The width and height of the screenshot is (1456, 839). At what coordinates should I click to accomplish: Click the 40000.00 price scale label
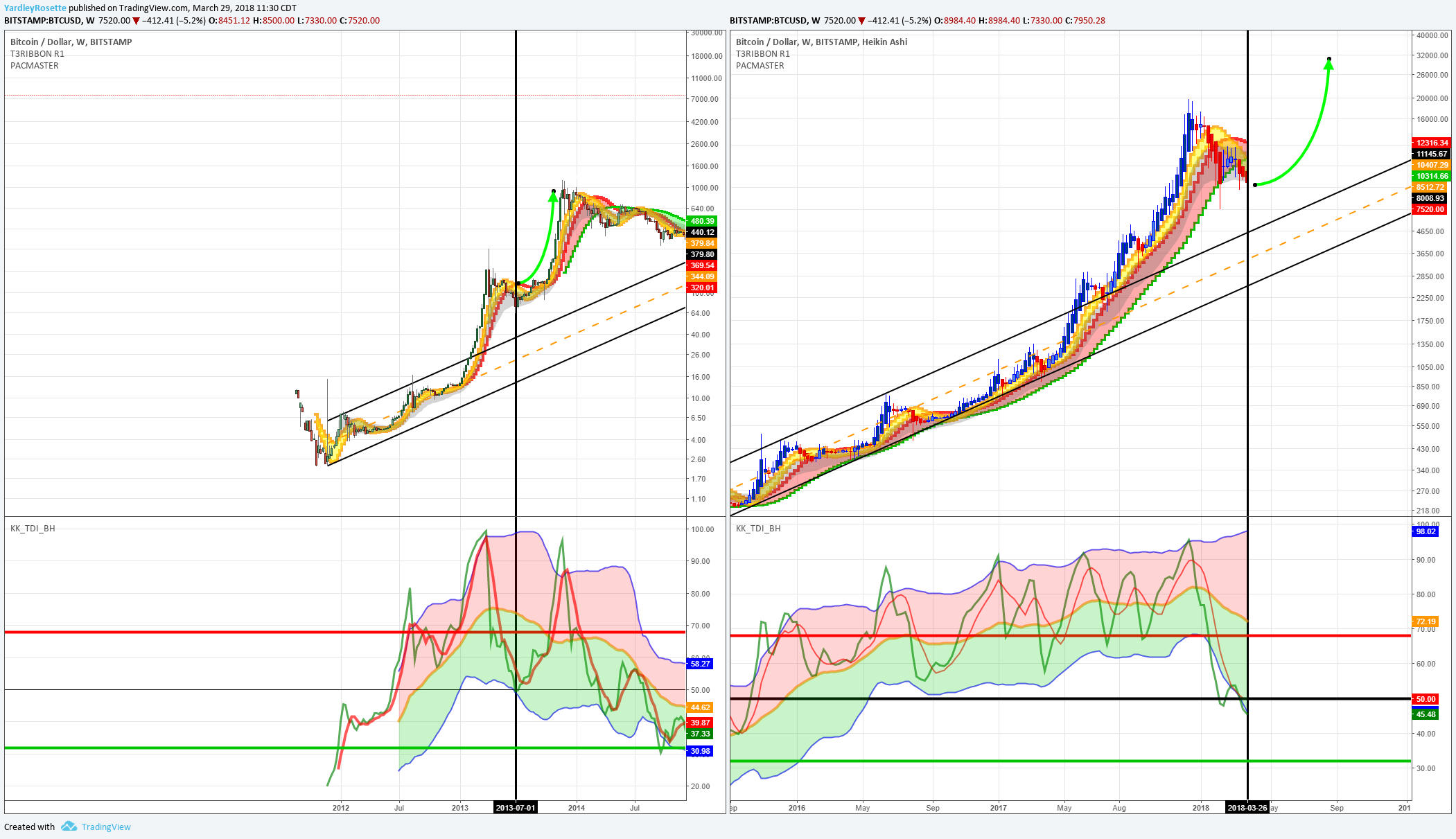pyautogui.click(x=1432, y=35)
